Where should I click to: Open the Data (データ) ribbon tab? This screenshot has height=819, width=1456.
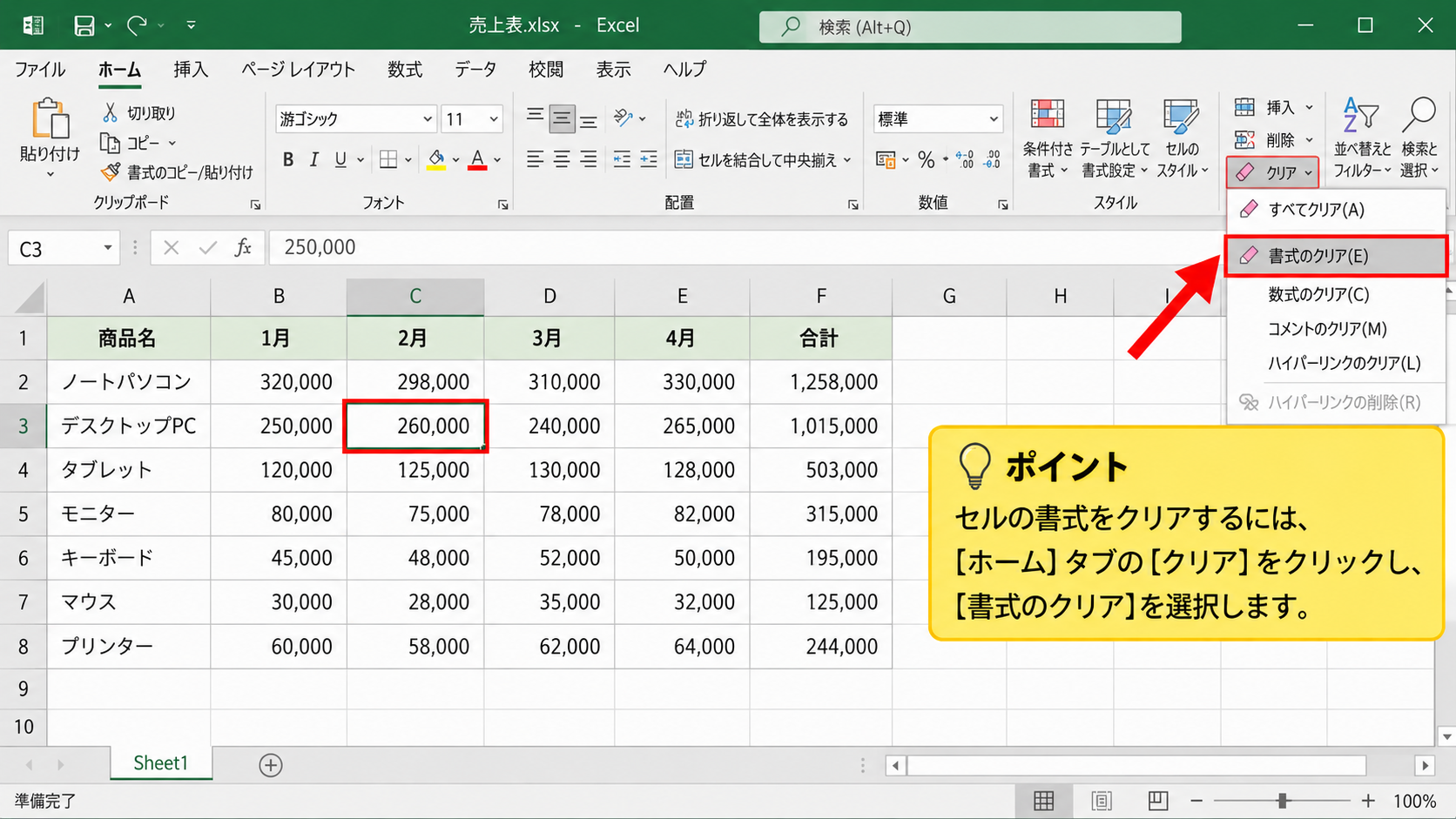point(475,70)
